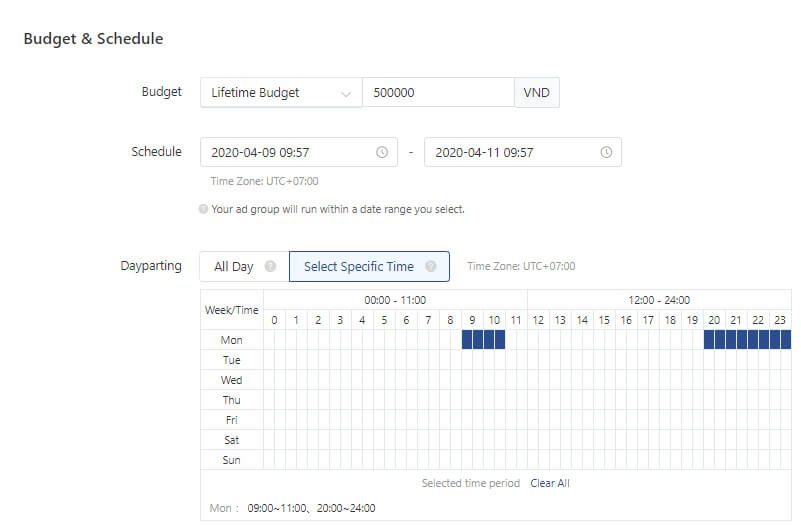801x529 pixels.
Task: Click the 00:00 - 11:00 time range header
Action: point(395,300)
